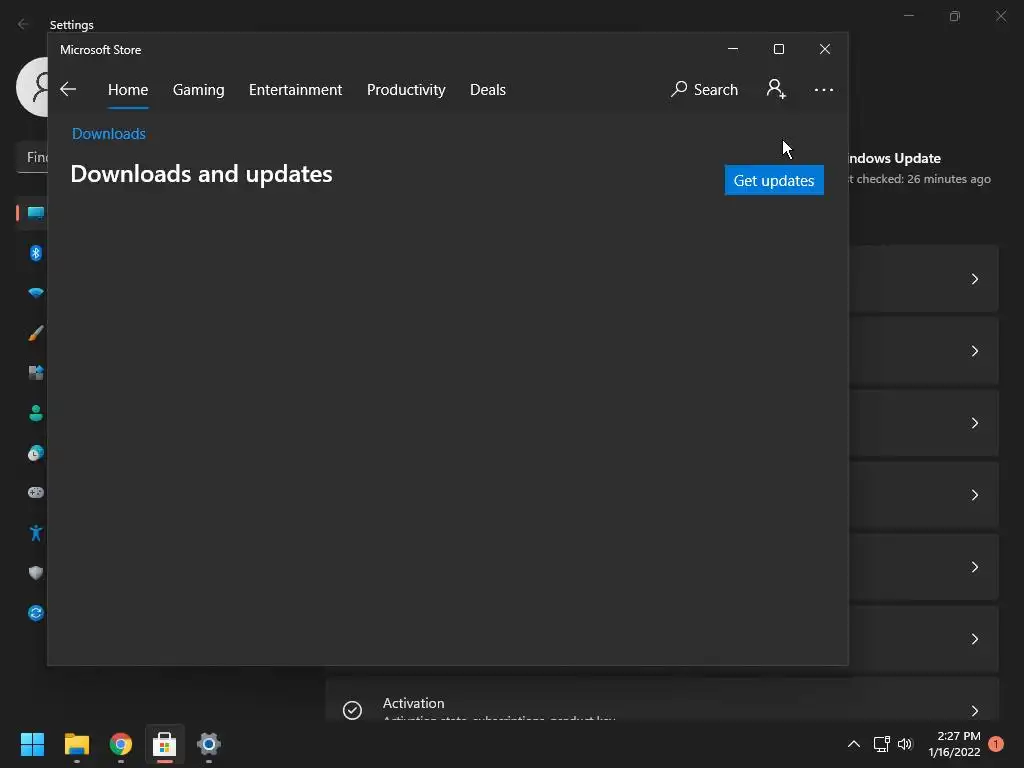
Task: Open File Explorer from the taskbar
Action: [x=76, y=744]
